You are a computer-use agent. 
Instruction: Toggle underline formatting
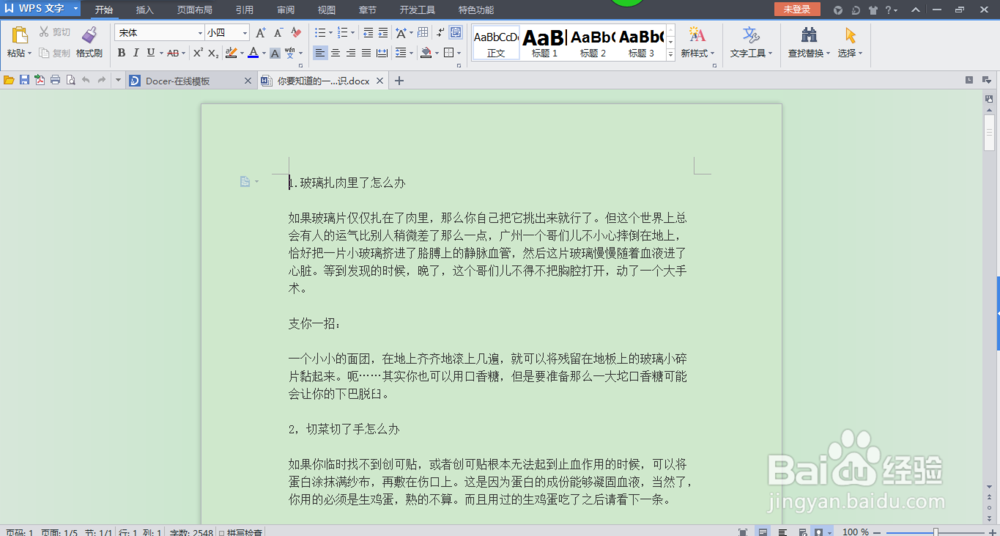point(151,53)
